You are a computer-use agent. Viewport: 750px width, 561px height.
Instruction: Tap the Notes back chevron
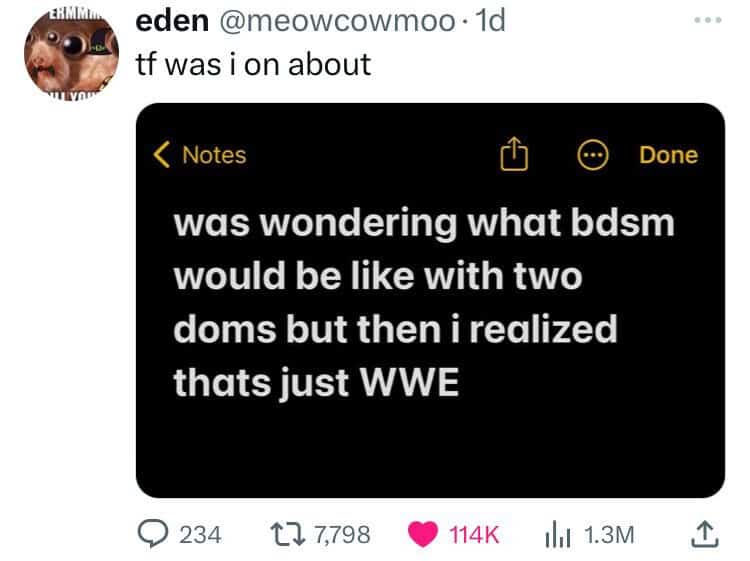(162, 154)
